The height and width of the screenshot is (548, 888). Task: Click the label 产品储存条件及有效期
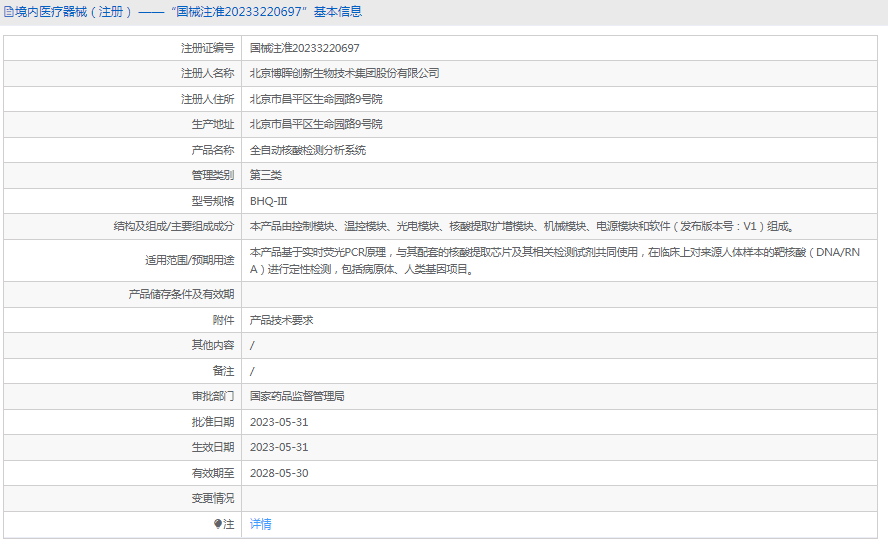pyautogui.click(x=181, y=294)
